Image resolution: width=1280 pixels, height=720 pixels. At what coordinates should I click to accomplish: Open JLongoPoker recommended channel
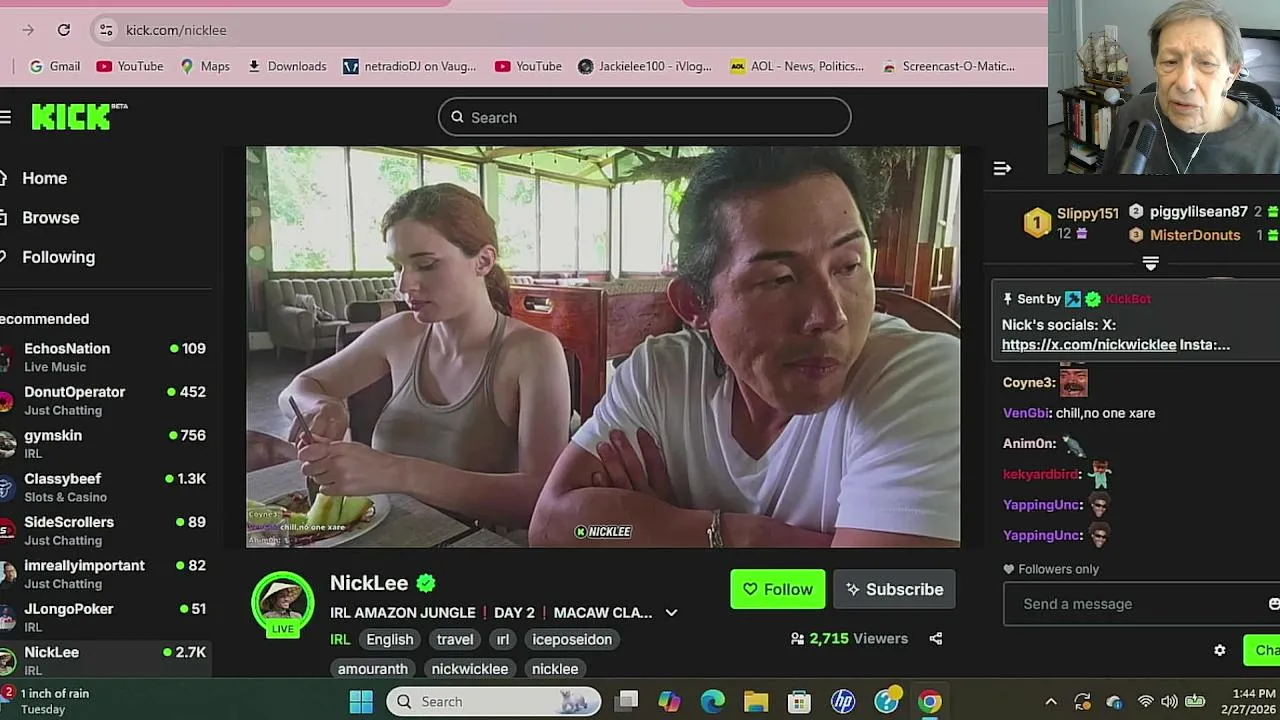click(105, 617)
